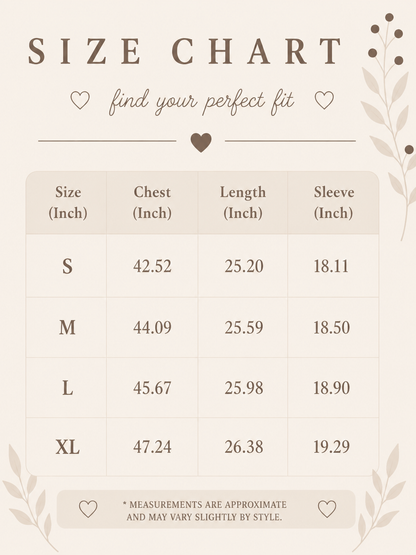The image size is (416, 555).
Task: Select the Chest (Inch) column header
Action: tap(152, 202)
